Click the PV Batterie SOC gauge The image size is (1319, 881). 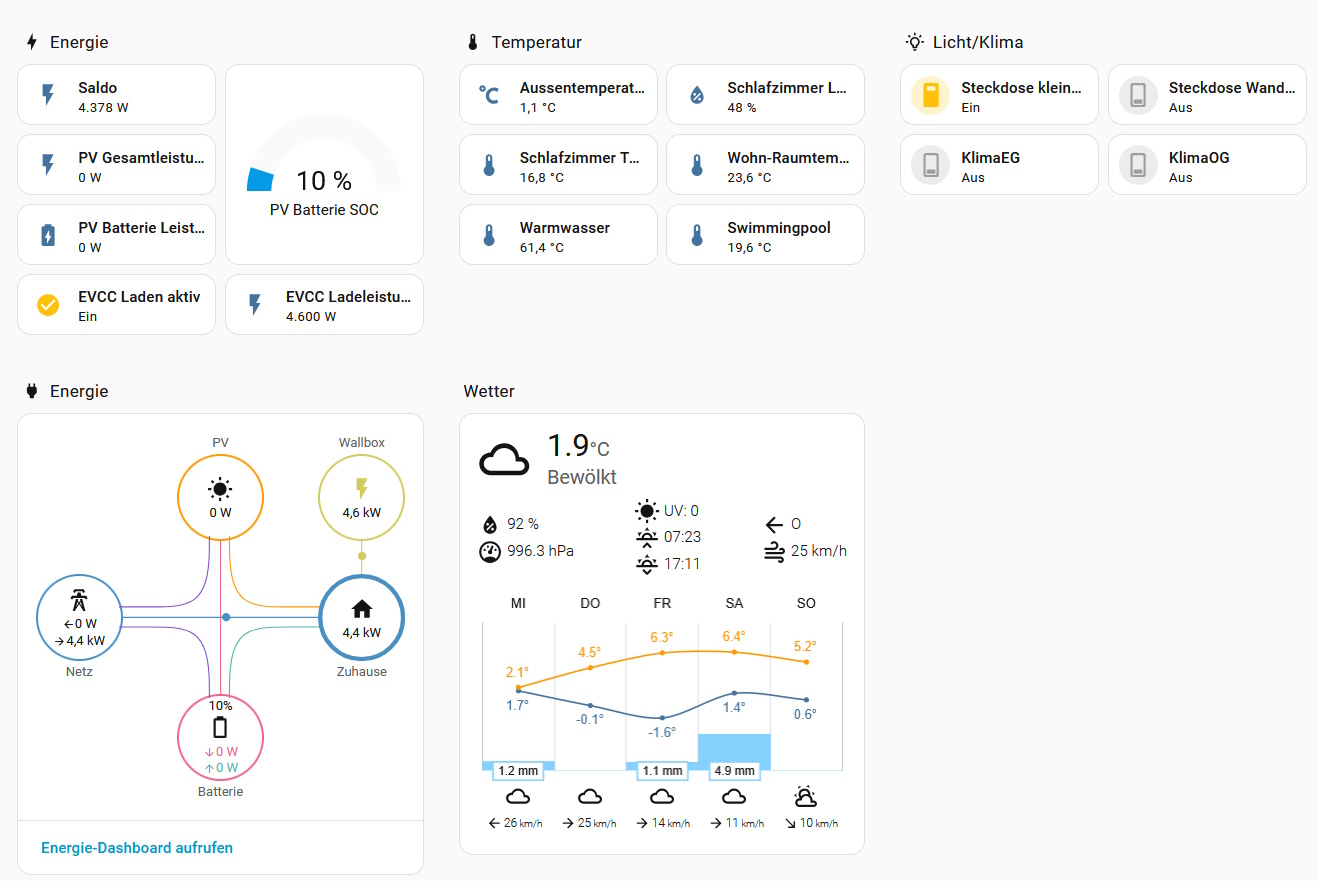pos(324,165)
